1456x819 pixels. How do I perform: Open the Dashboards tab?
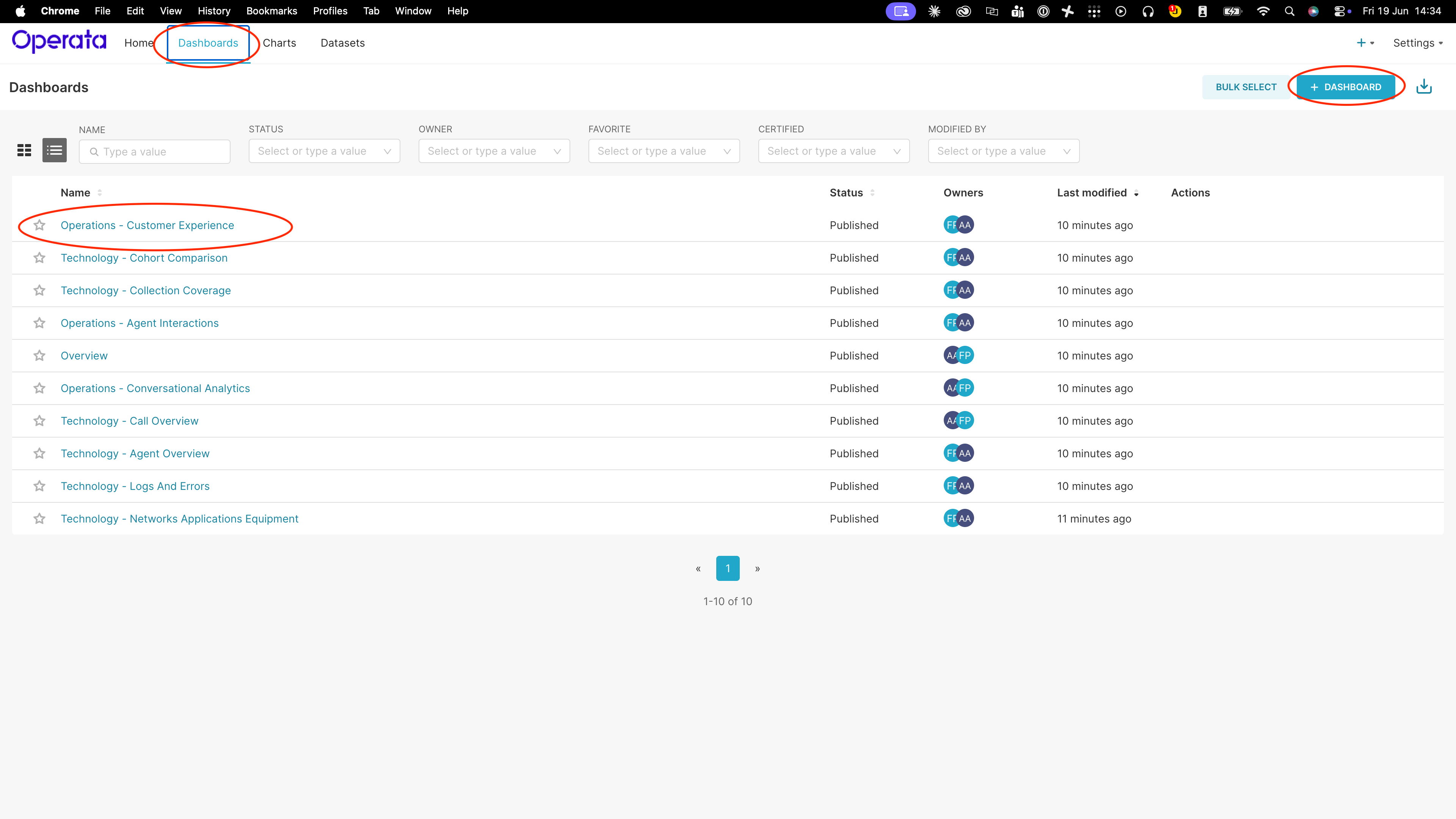tap(208, 43)
